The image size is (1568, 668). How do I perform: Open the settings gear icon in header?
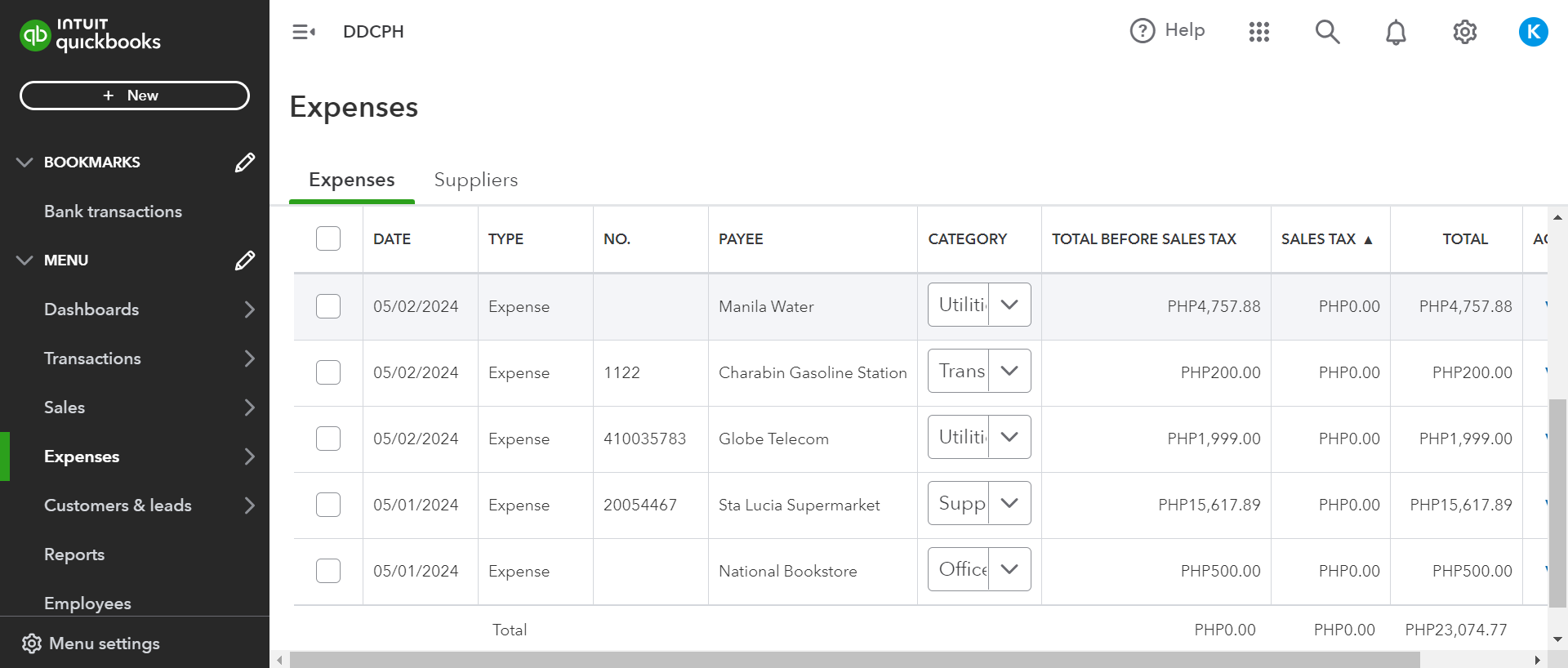coord(1464,32)
